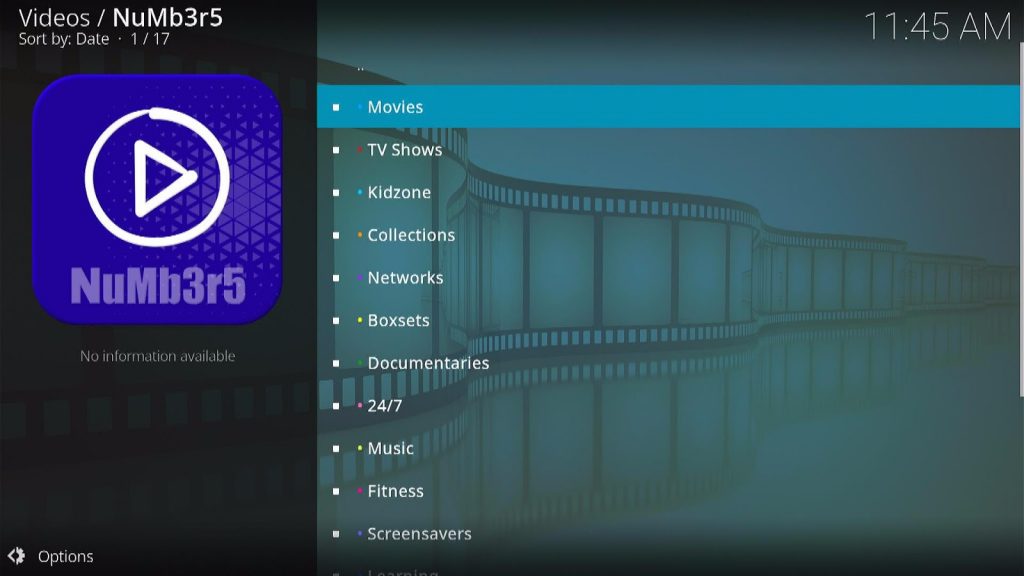Open the Boxsets category

pyautogui.click(x=668, y=320)
